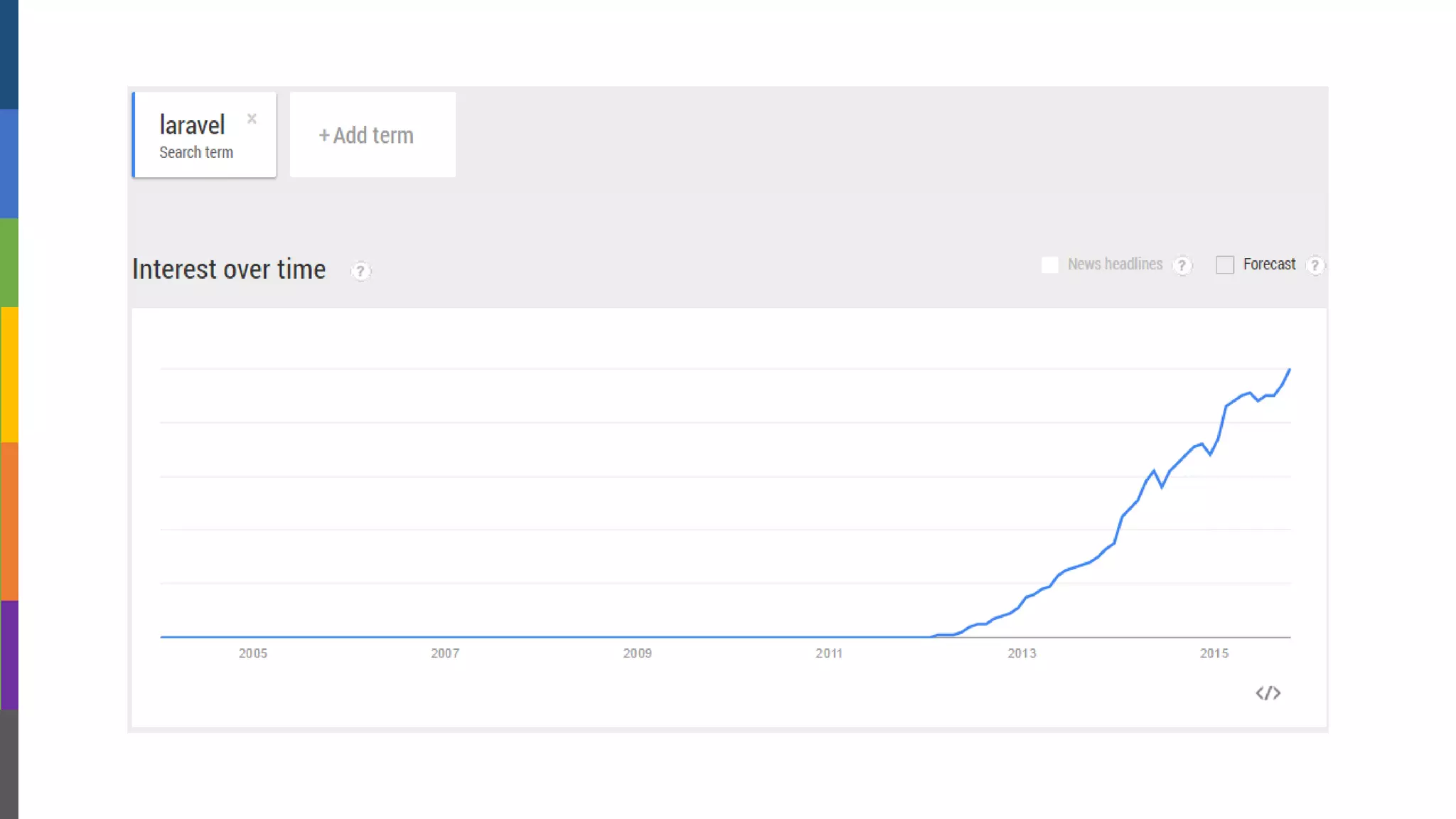1456x819 pixels.
Task: Choose the orange stripe in the left bar
Action: coord(9,521)
